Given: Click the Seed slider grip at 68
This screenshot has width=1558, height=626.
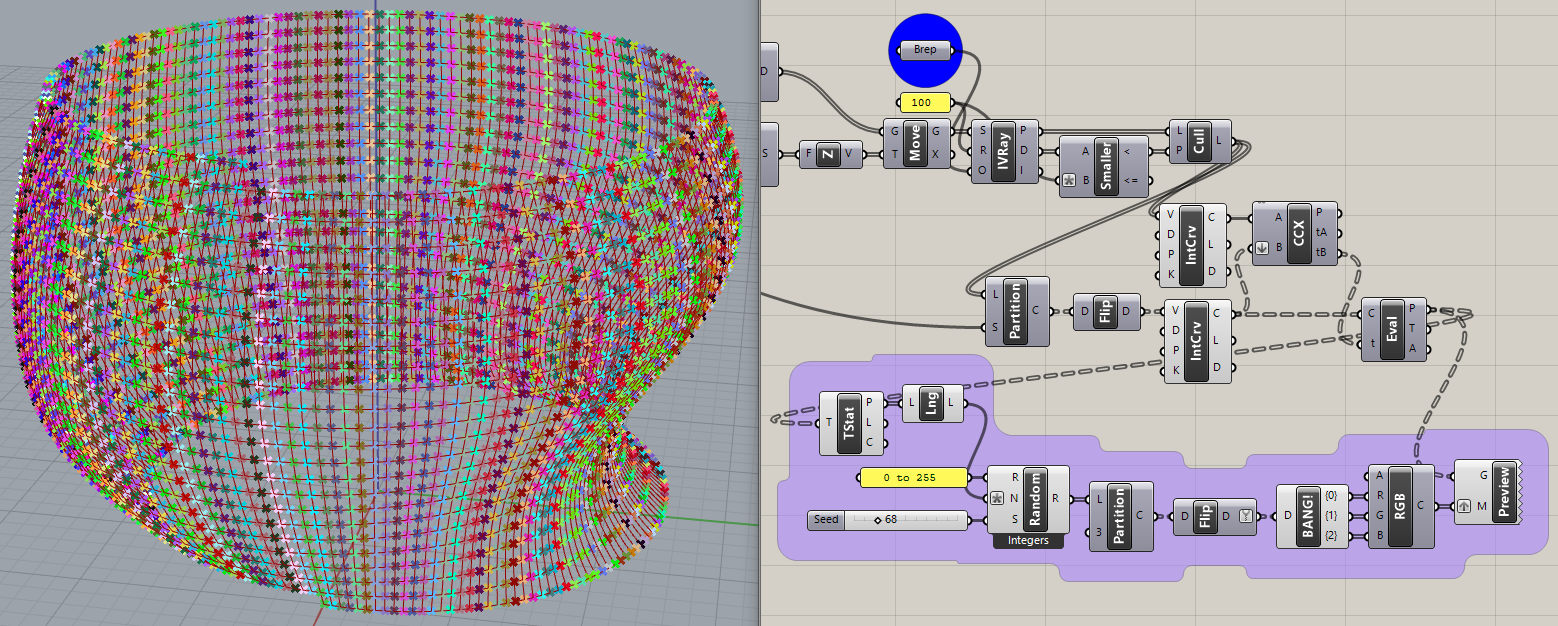Looking at the screenshot, I should (878, 520).
